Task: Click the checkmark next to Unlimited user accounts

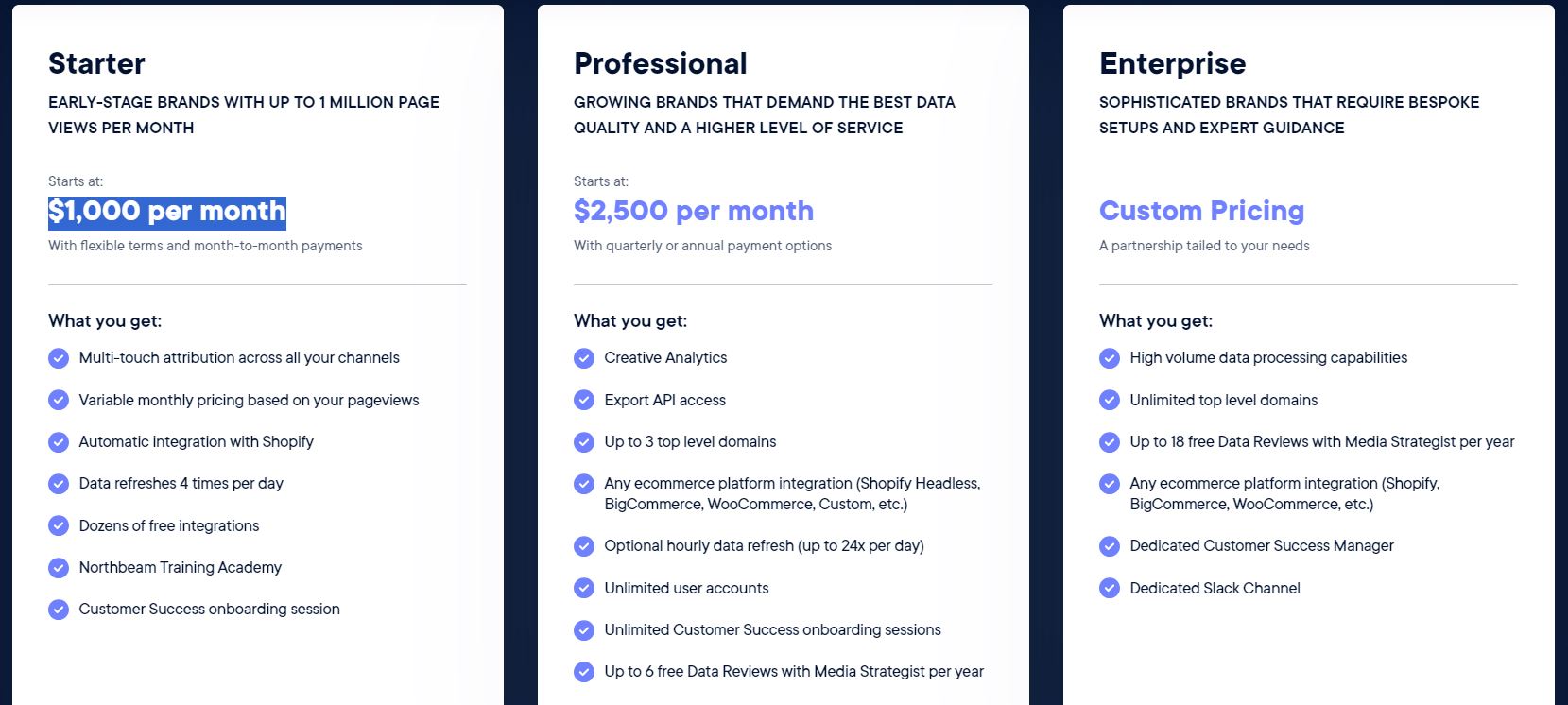Action: click(x=584, y=589)
